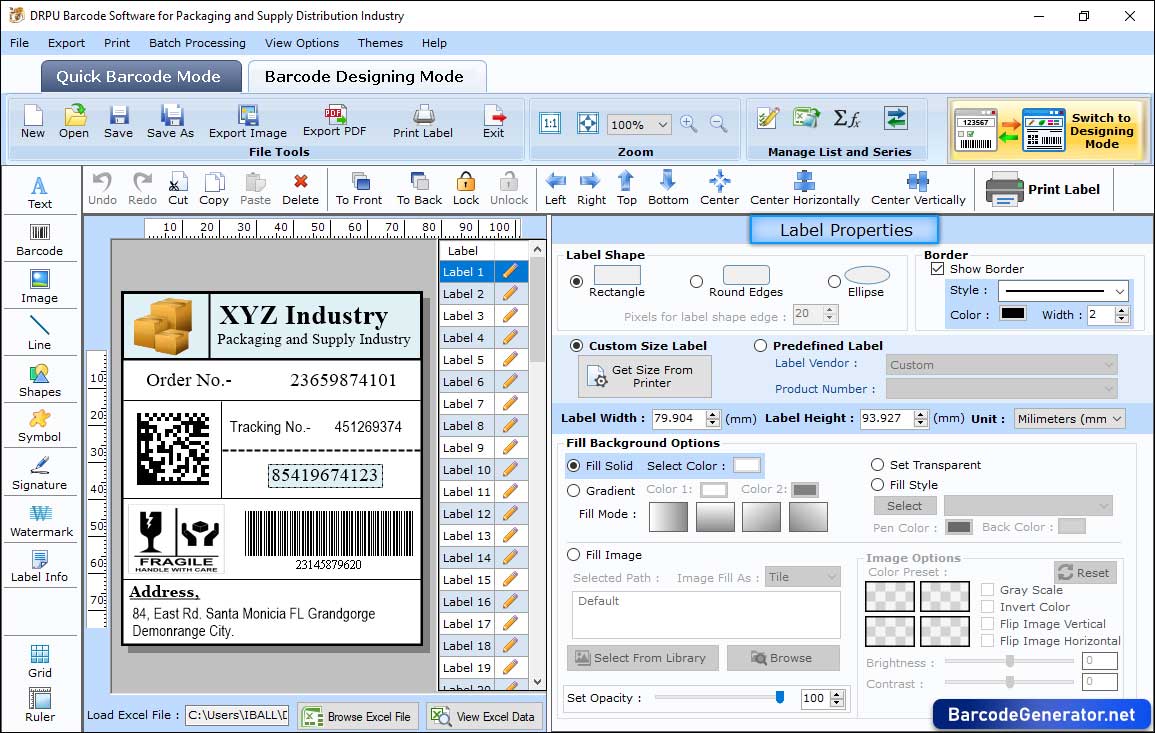Click label list scroll down arrow
Screen dimensions: 1155x733
(x=537, y=682)
